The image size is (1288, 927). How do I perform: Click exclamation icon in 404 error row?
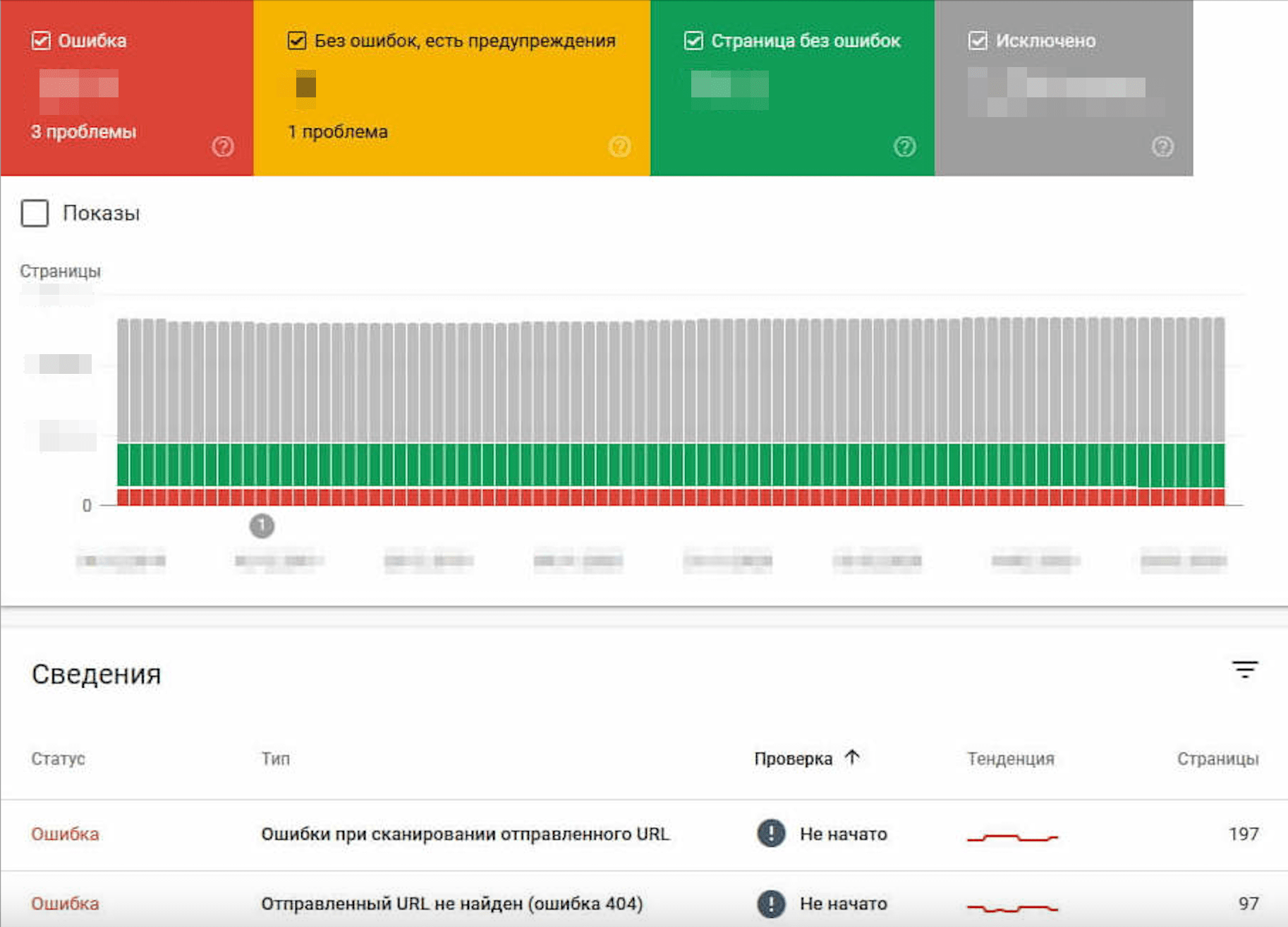pos(771,904)
